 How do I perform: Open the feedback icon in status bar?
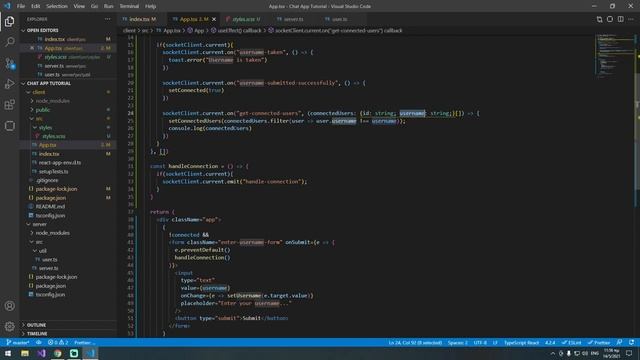tap(620, 342)
